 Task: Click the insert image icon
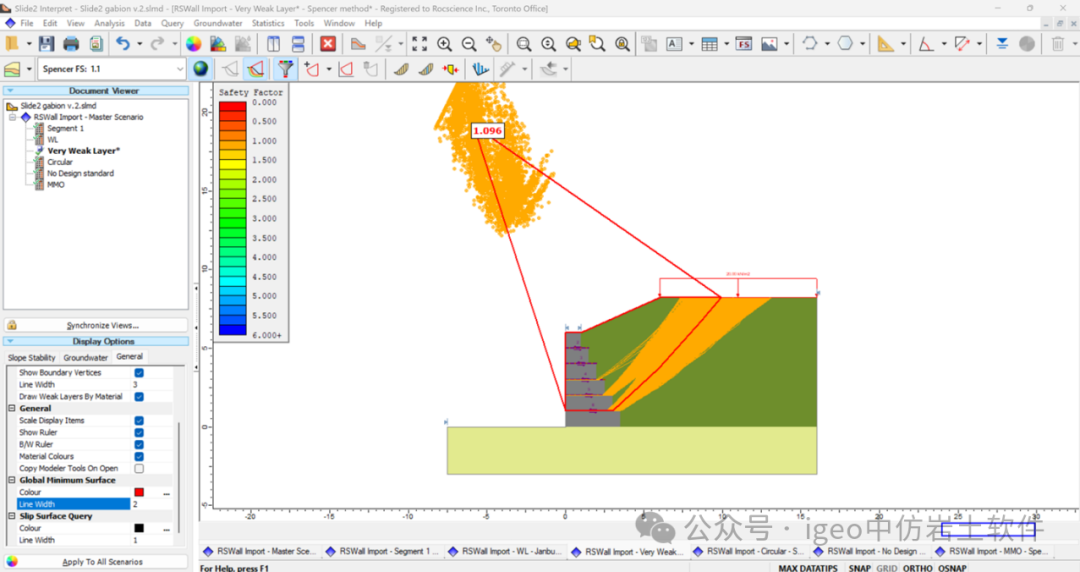(769, 44)
